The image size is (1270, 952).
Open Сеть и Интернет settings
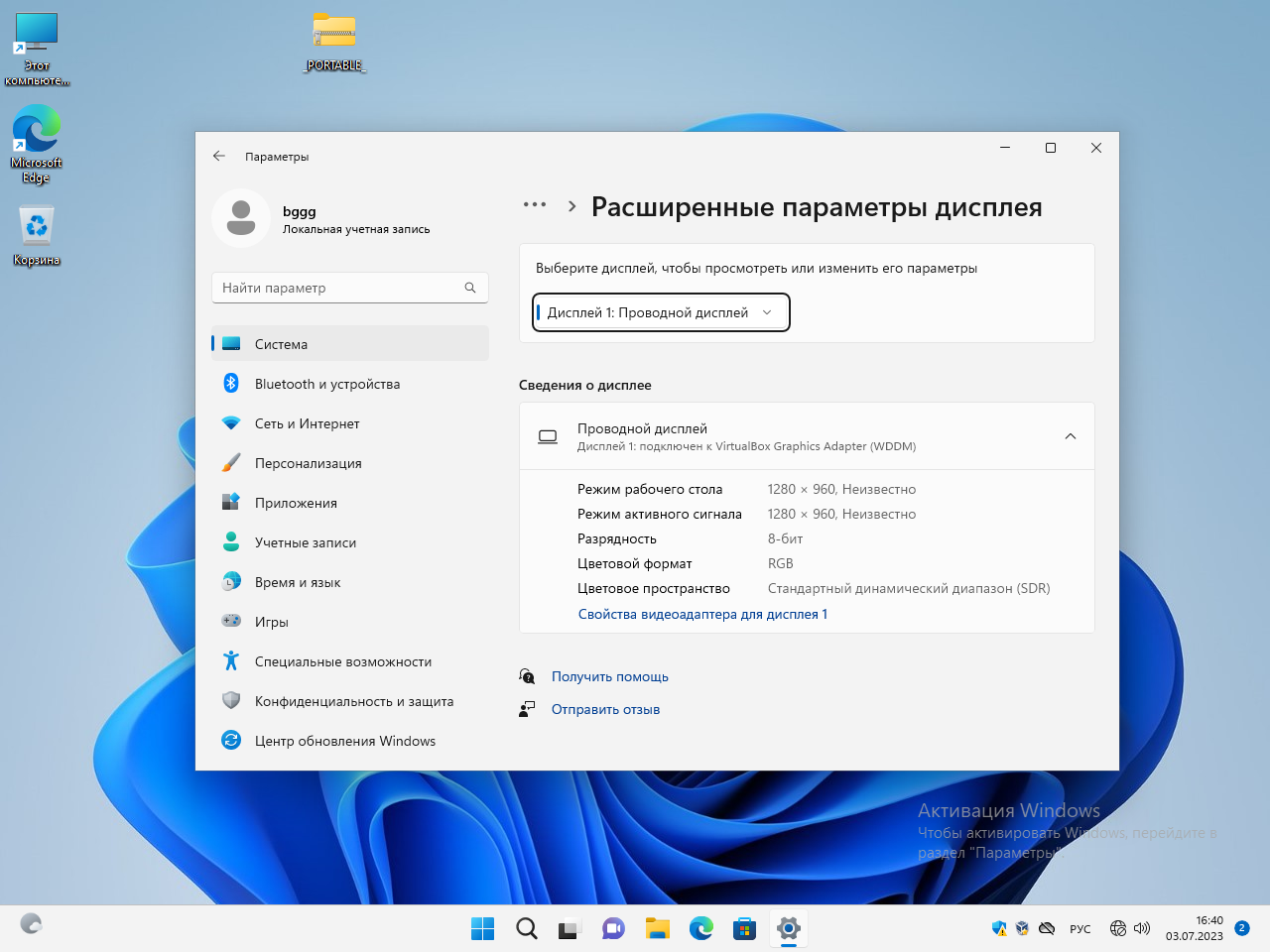click(x=350, y=423)
